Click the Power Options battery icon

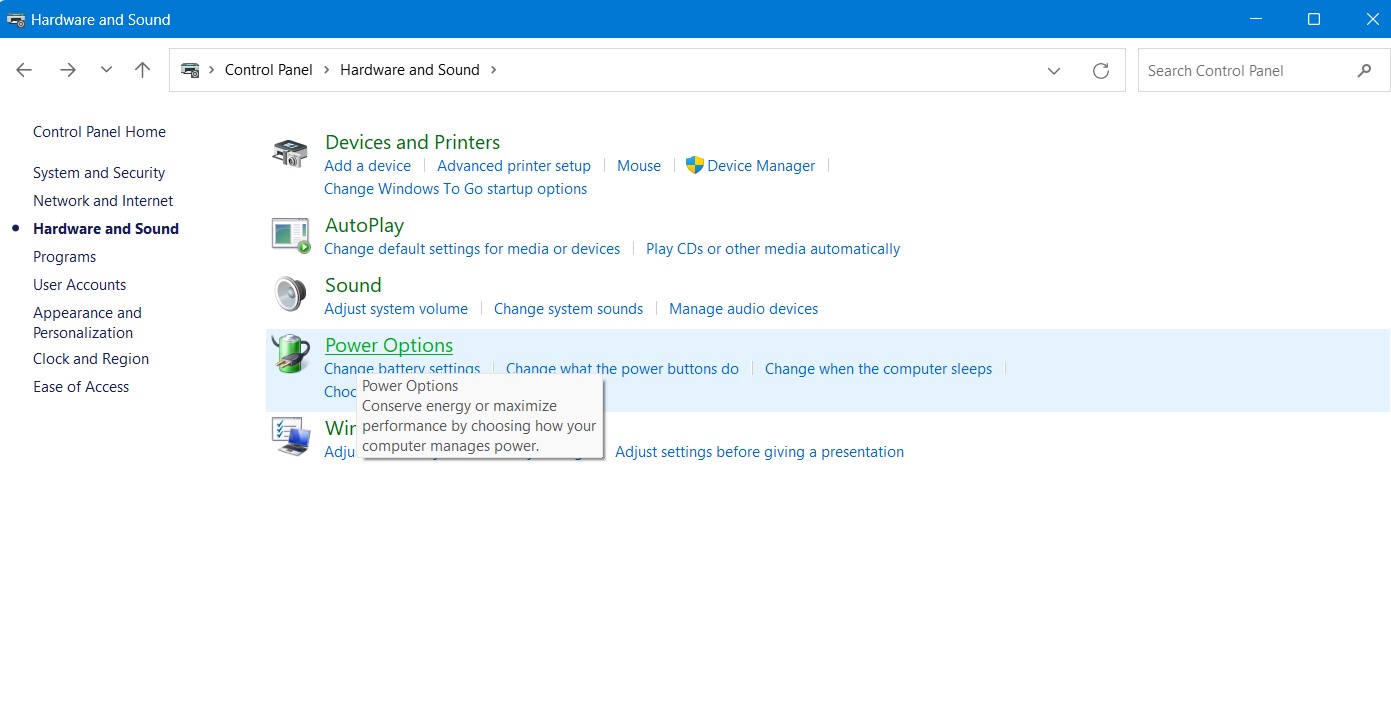pos(291,354)
